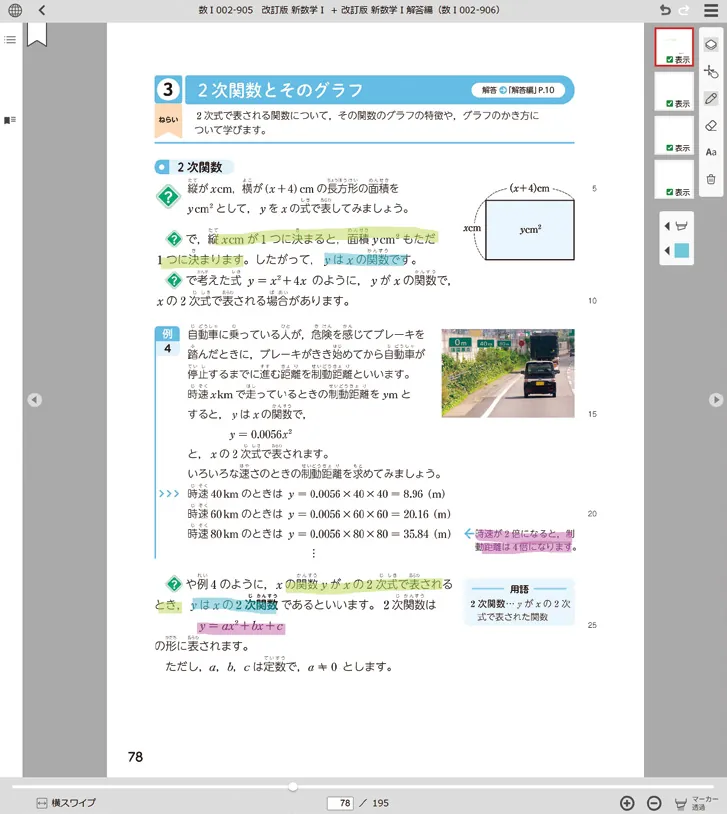727x814 pixels.
Task: Select the pen drawing tool
Action: 711,99
